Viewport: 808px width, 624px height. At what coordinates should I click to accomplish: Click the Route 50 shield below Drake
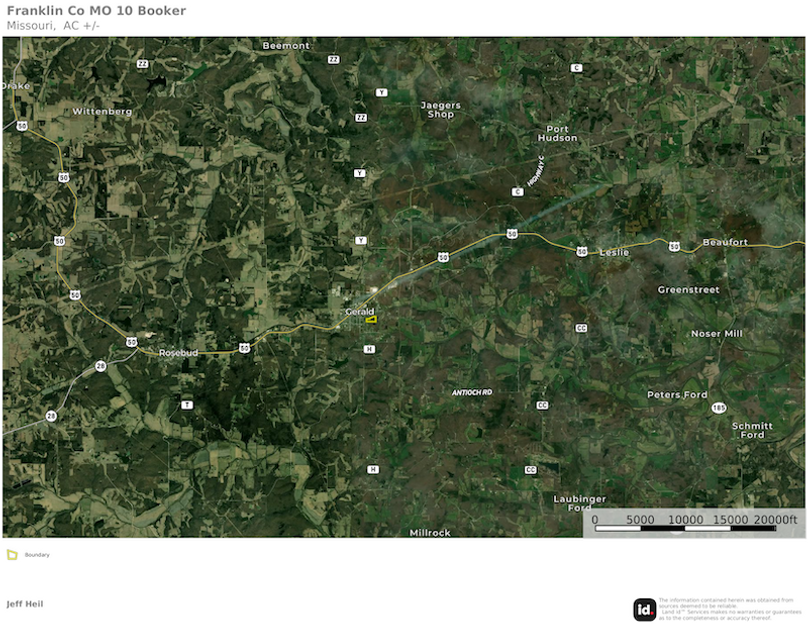pyautogui.click(x=22, y=125)
